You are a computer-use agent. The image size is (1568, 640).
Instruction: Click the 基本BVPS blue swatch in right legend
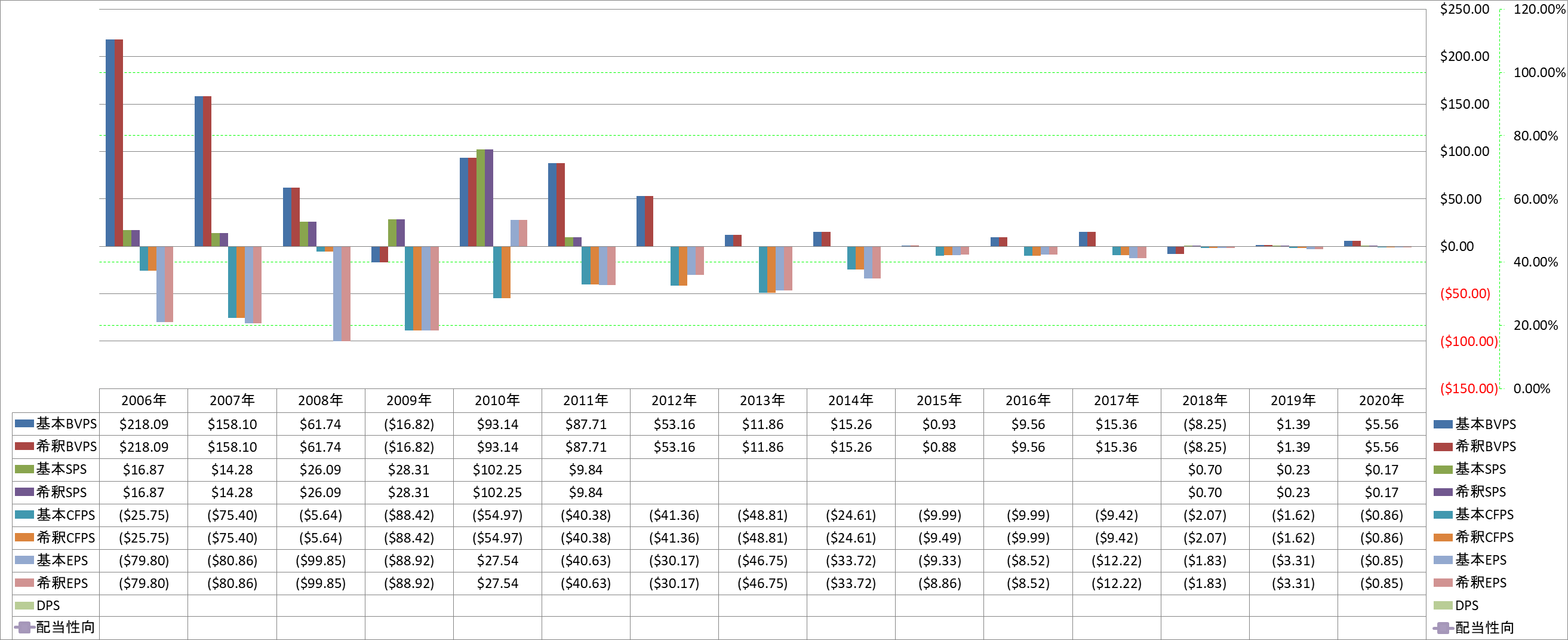1443,424
